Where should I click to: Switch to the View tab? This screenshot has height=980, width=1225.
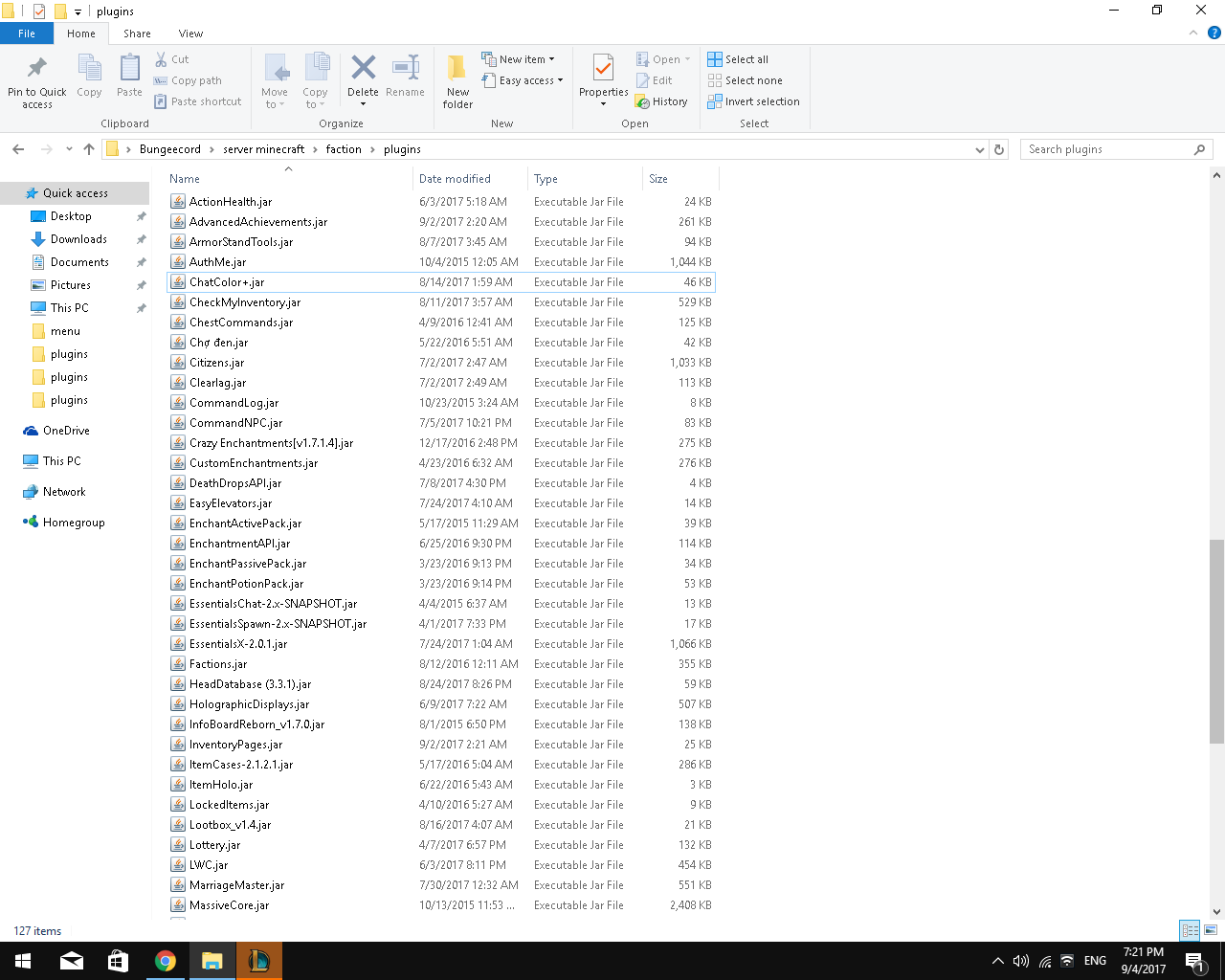[x=190, y=33]
